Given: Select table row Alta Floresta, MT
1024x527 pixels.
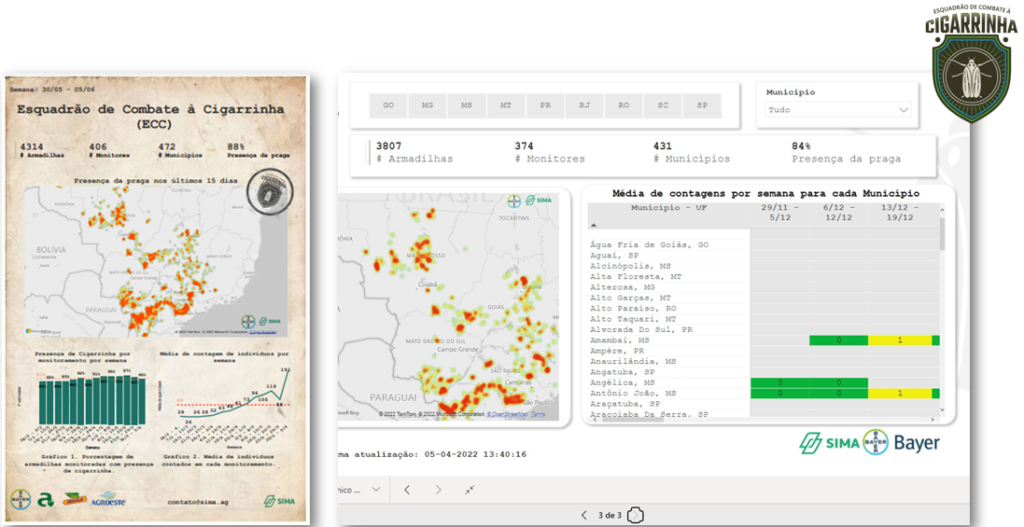Looking at the screenshot, I should [635, 276].
